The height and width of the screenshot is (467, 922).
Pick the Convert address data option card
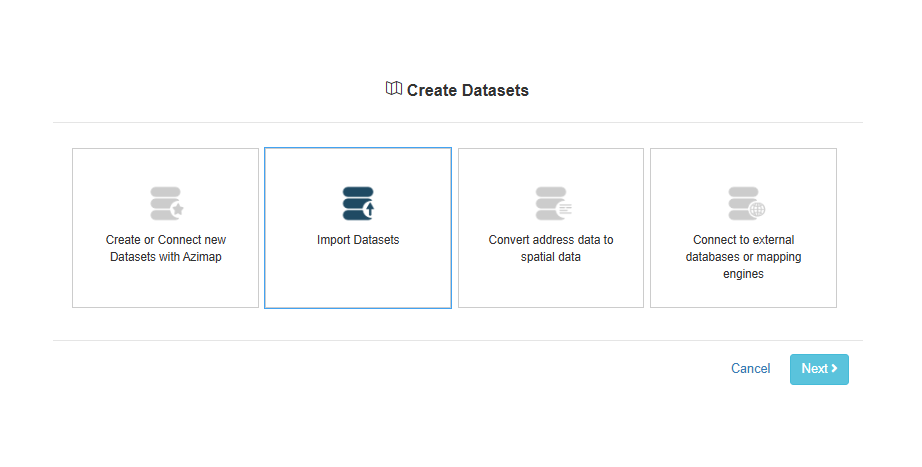tap(551, 228)
